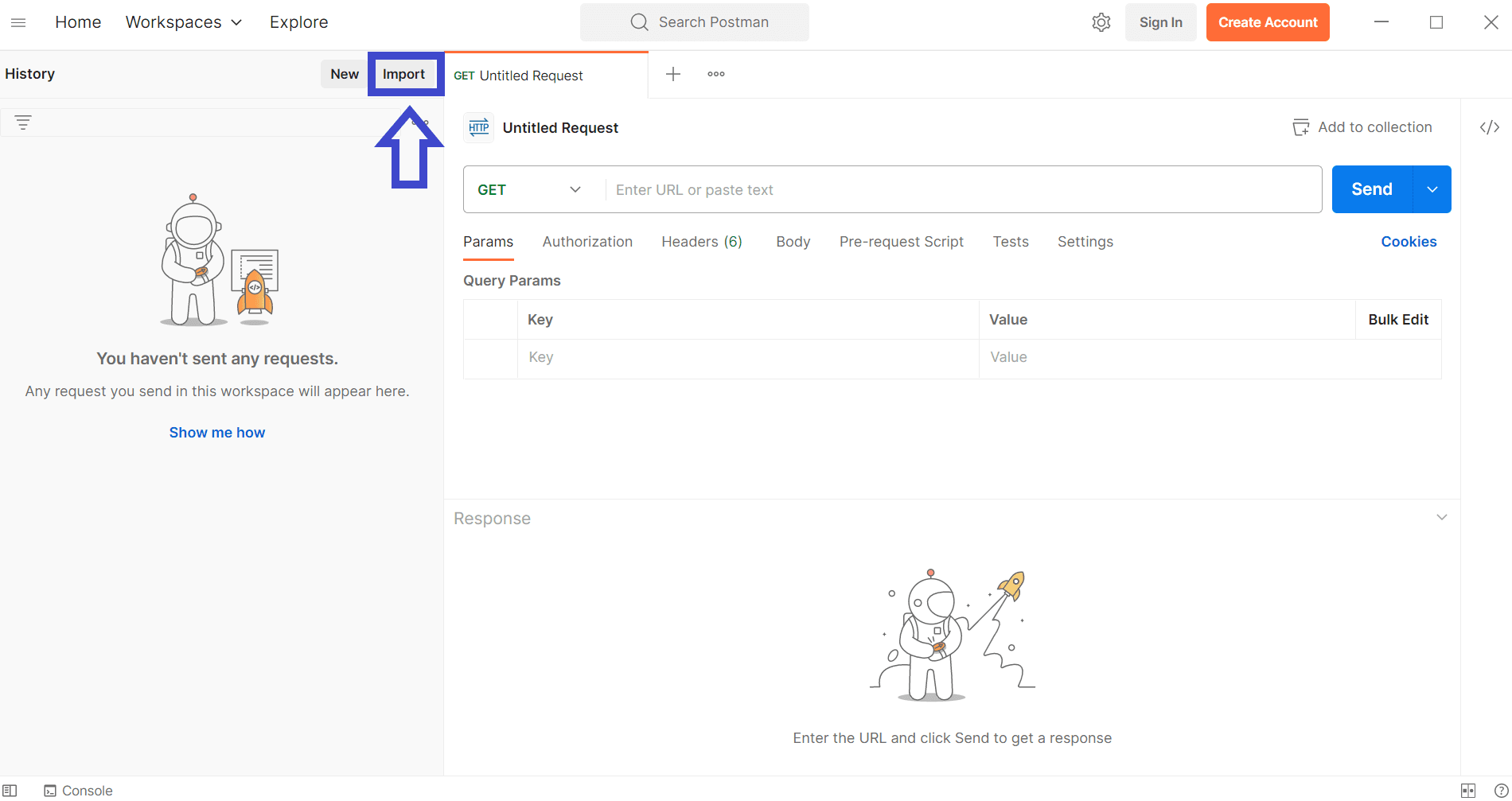Open the hamburger menu icon
The image size is (1512, 801).
18,22
